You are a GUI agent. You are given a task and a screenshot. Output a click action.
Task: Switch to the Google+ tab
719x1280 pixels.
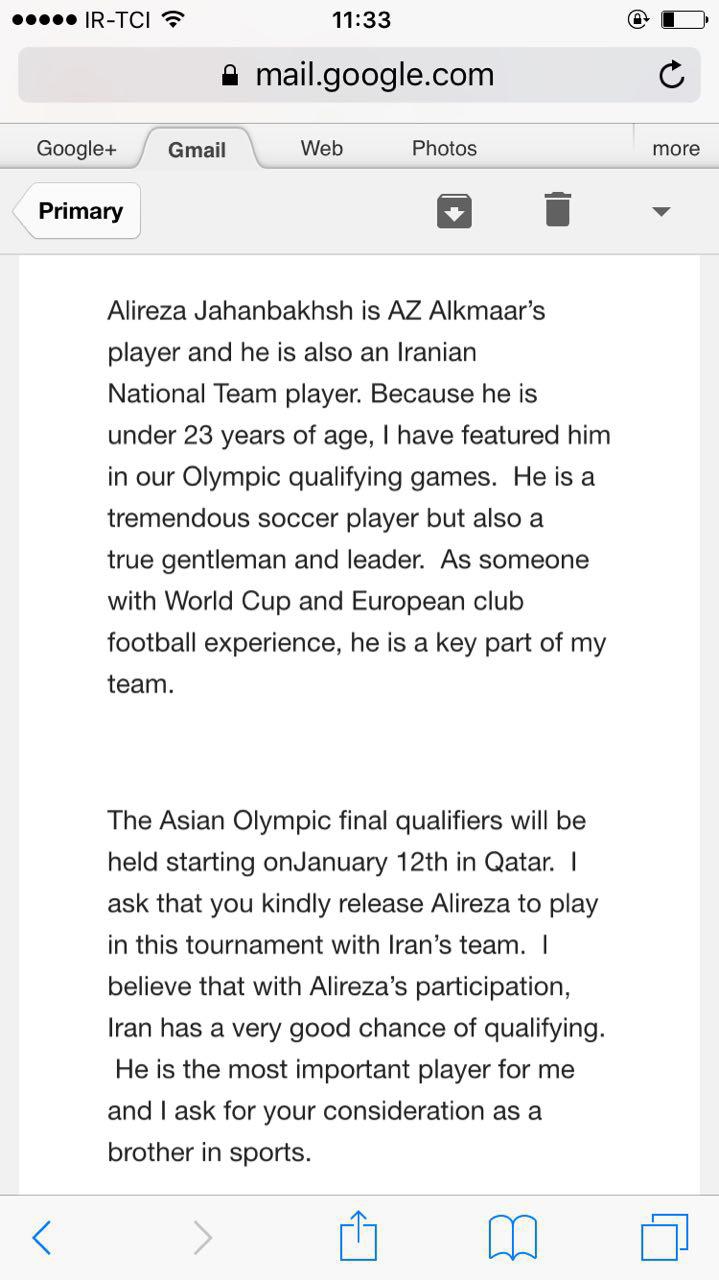pos(77,149)
